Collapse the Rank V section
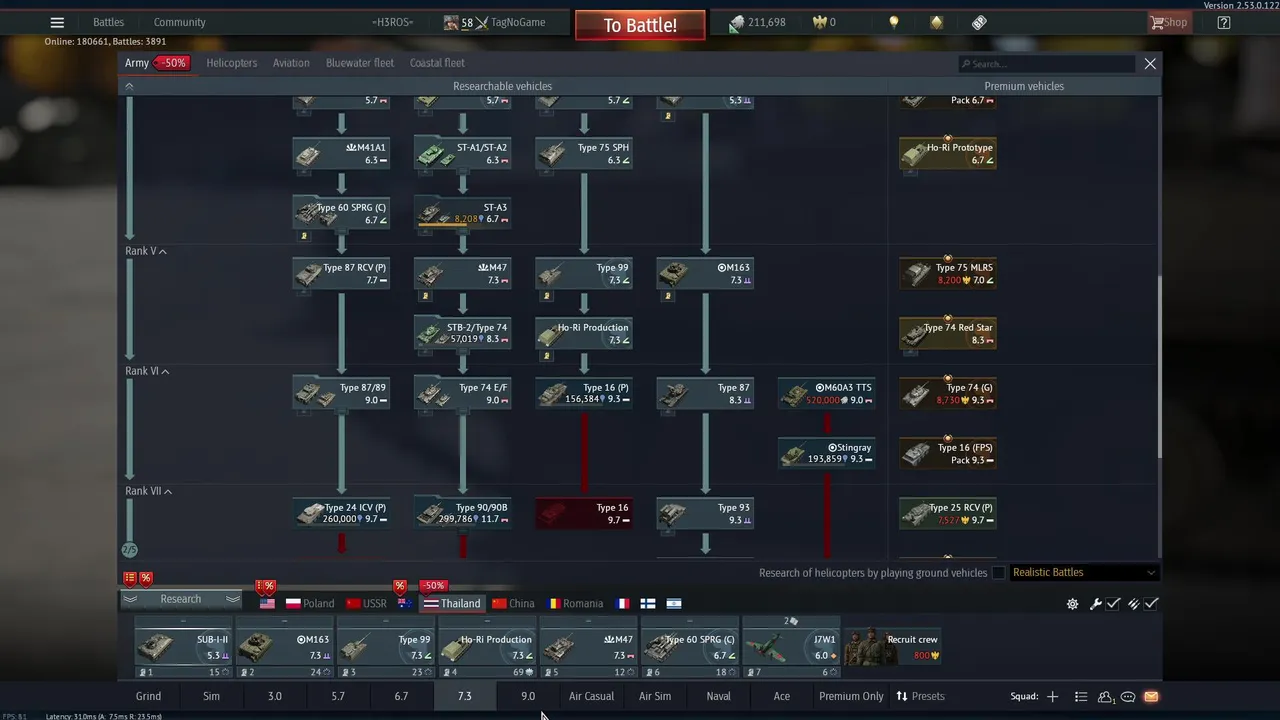Viewport: 1280px width, 720px height. (146, 251)
